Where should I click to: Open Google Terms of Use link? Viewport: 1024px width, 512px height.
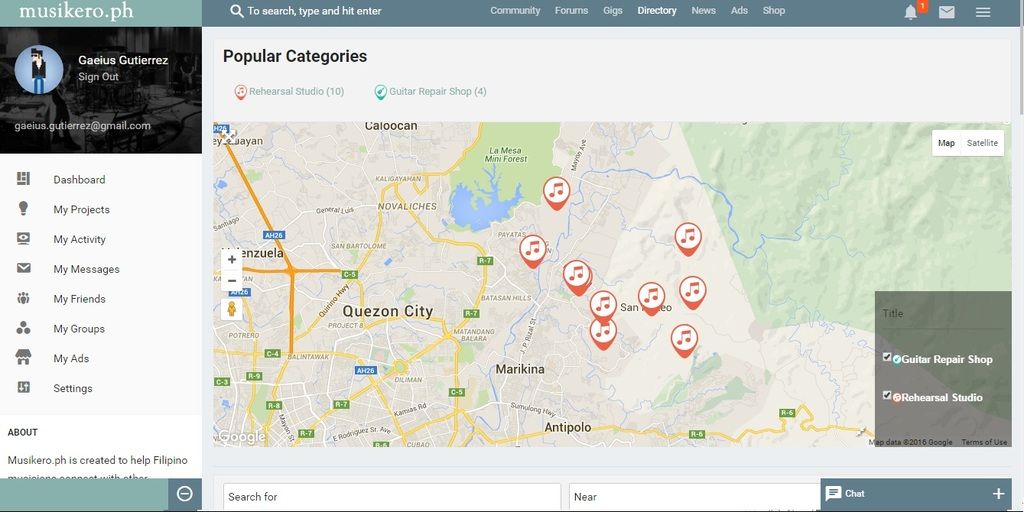(984, 442)
